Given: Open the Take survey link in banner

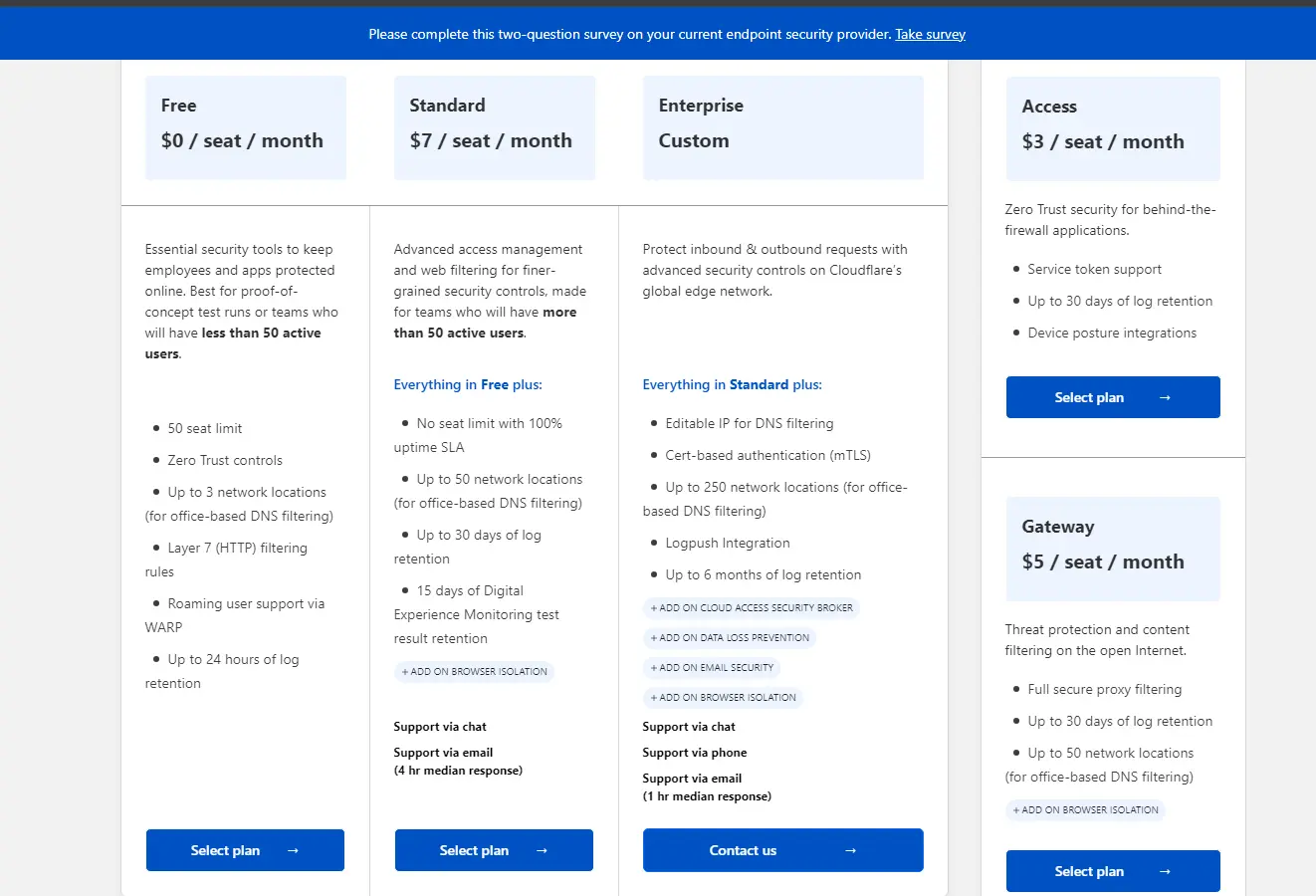Looking at the screenshot, I should click(930, 34).
